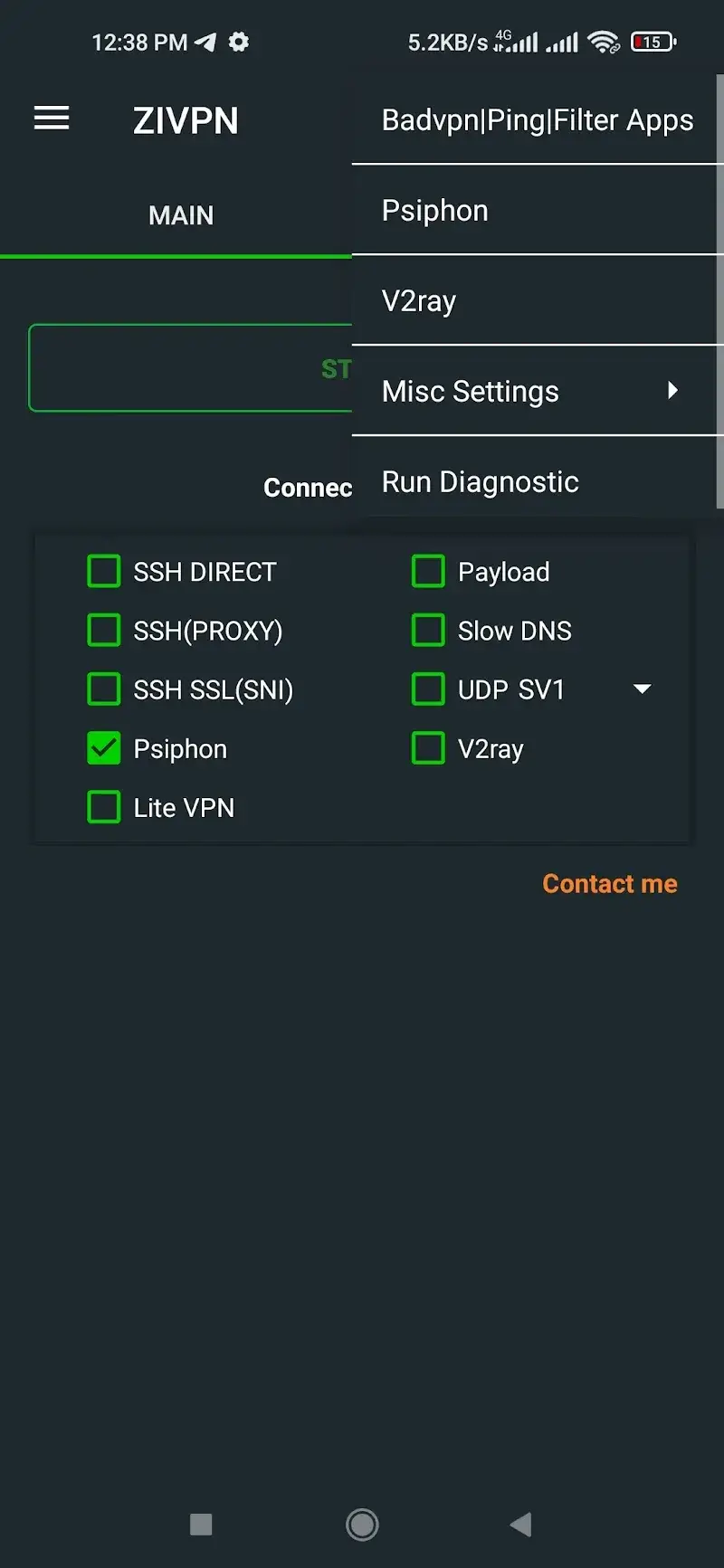Open the settings gear in the status bar
The width and height of the screenshot is (724, 1568).
coord(237,42)
